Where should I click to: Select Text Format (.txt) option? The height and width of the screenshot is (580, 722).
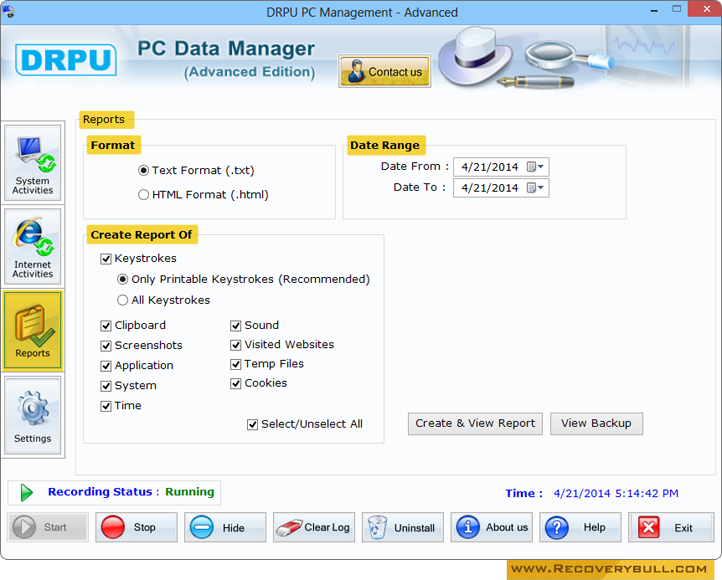pyautogui.click(x=143, y=170)
